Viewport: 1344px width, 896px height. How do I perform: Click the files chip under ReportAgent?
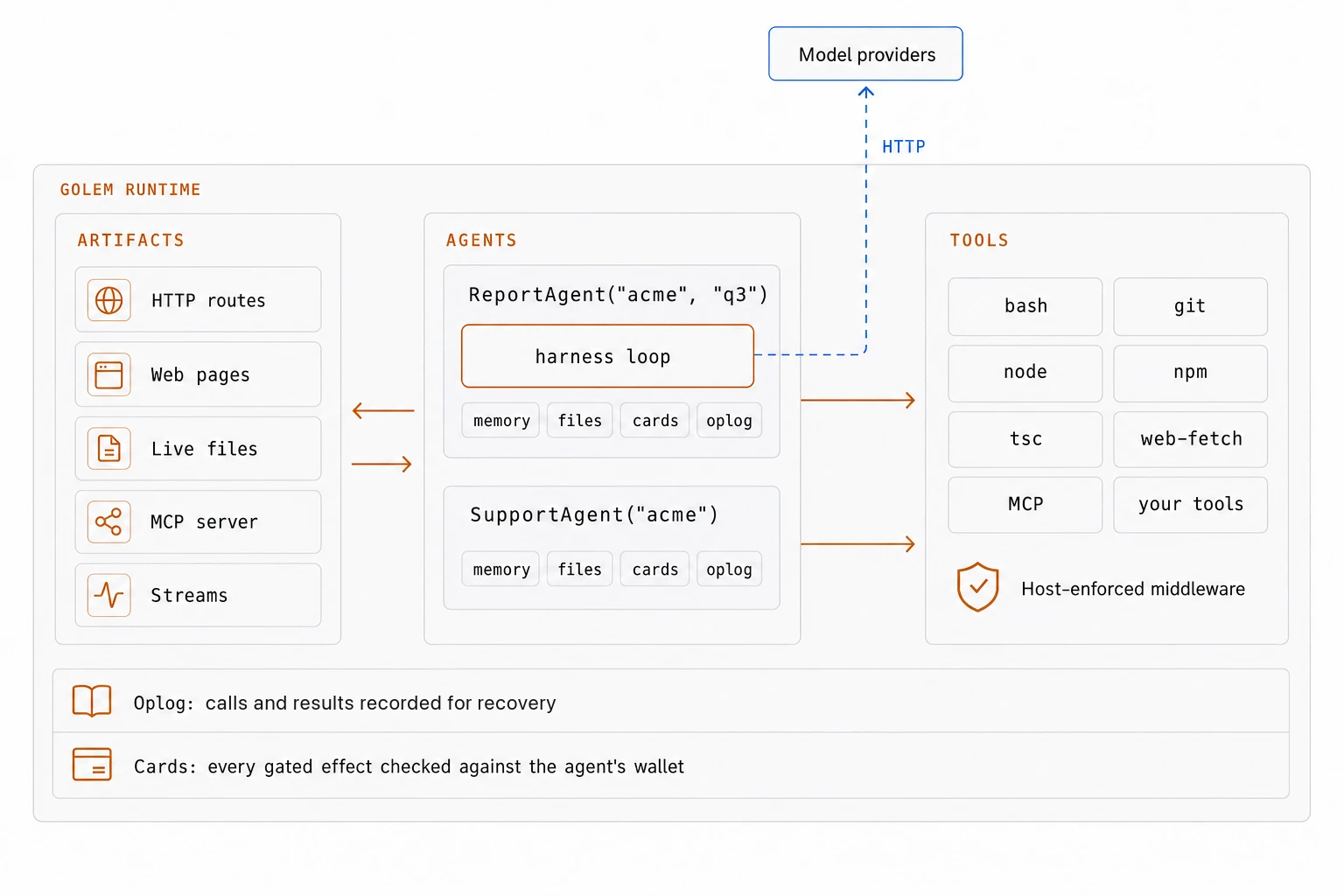[x=580, y=421]
